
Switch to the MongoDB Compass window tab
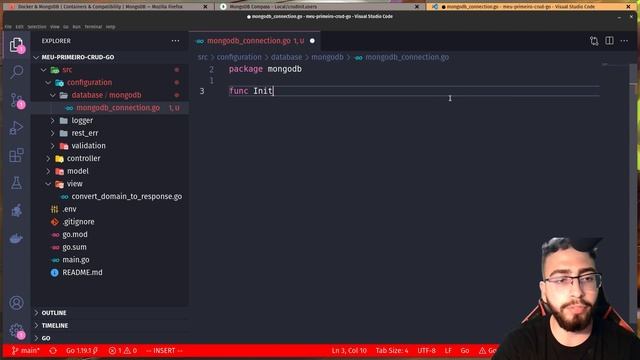click(320, 7)
